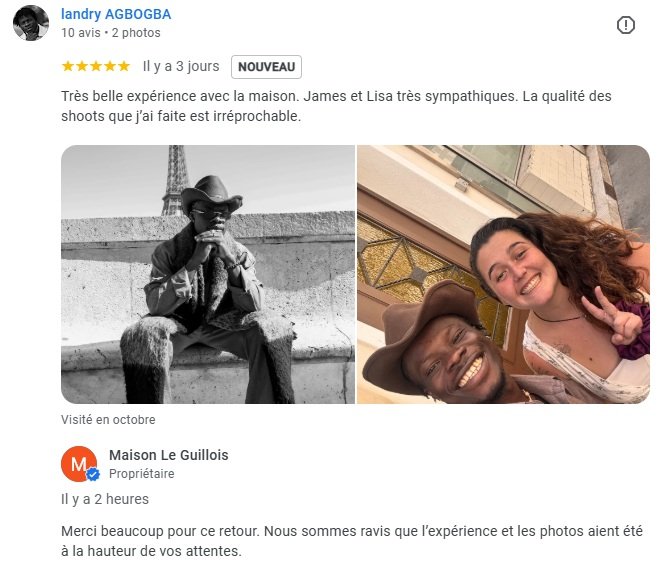Click the Eiffel Tower in left photo
This screenshot has height=568, width=667.
tap(175, 180)
